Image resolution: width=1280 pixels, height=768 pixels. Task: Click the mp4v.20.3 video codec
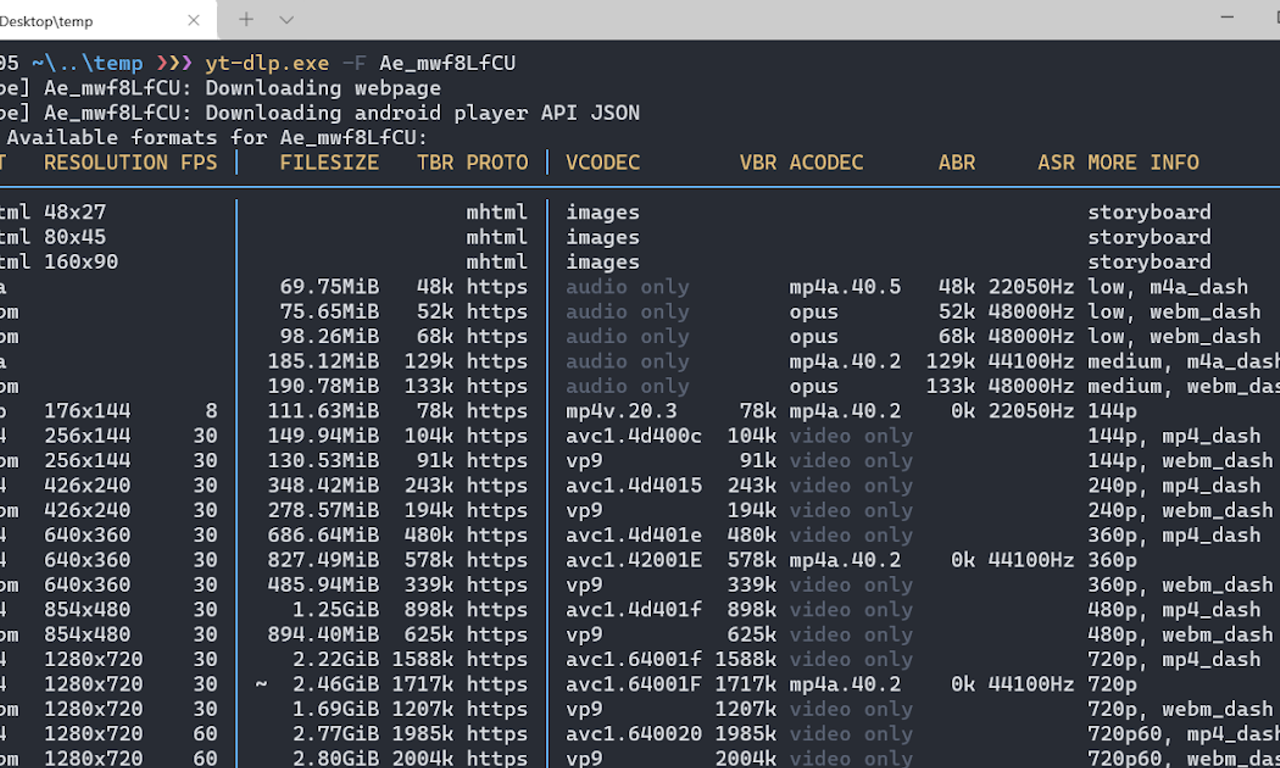(622, 411)
